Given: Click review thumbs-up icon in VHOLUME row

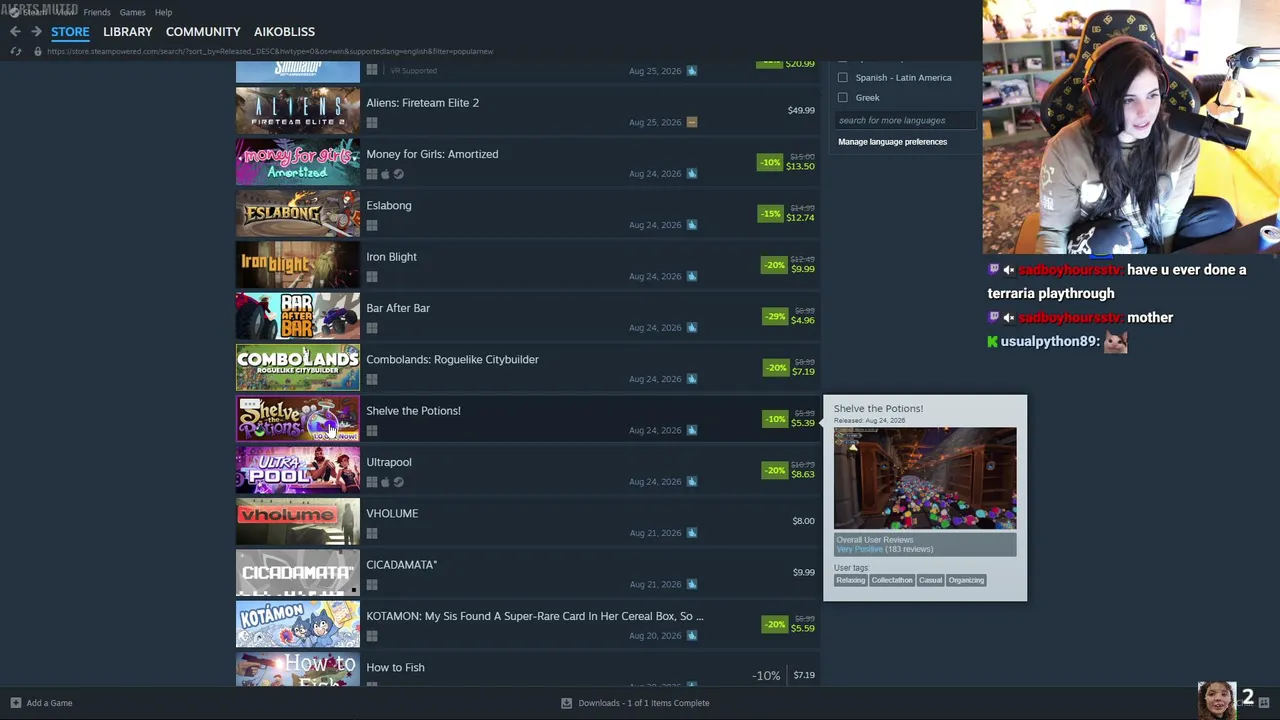Looking at the screenshot, I should [x=691, y=533].
